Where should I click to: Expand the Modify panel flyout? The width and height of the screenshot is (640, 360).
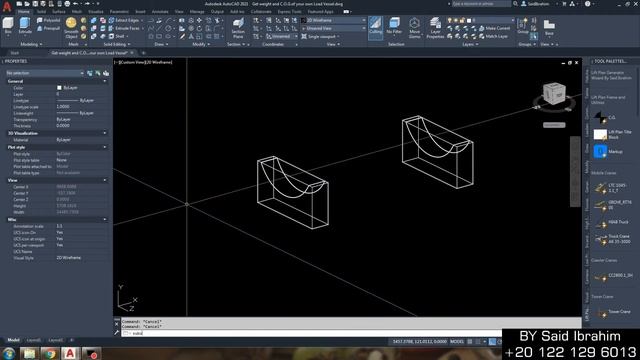(x=201, y=44)
